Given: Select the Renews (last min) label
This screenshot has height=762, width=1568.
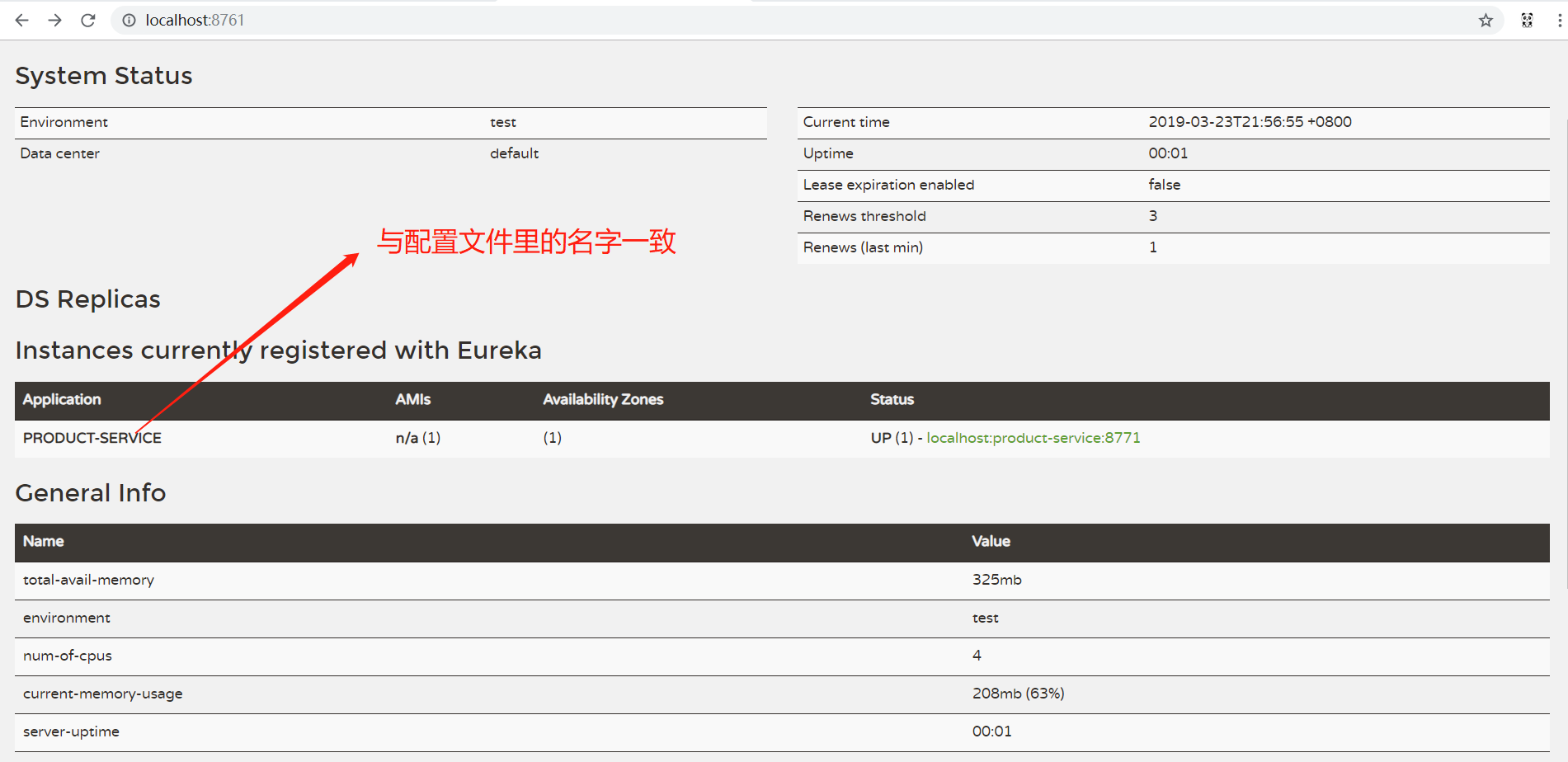Looking at the screenshot, I should tap(863, 247).
